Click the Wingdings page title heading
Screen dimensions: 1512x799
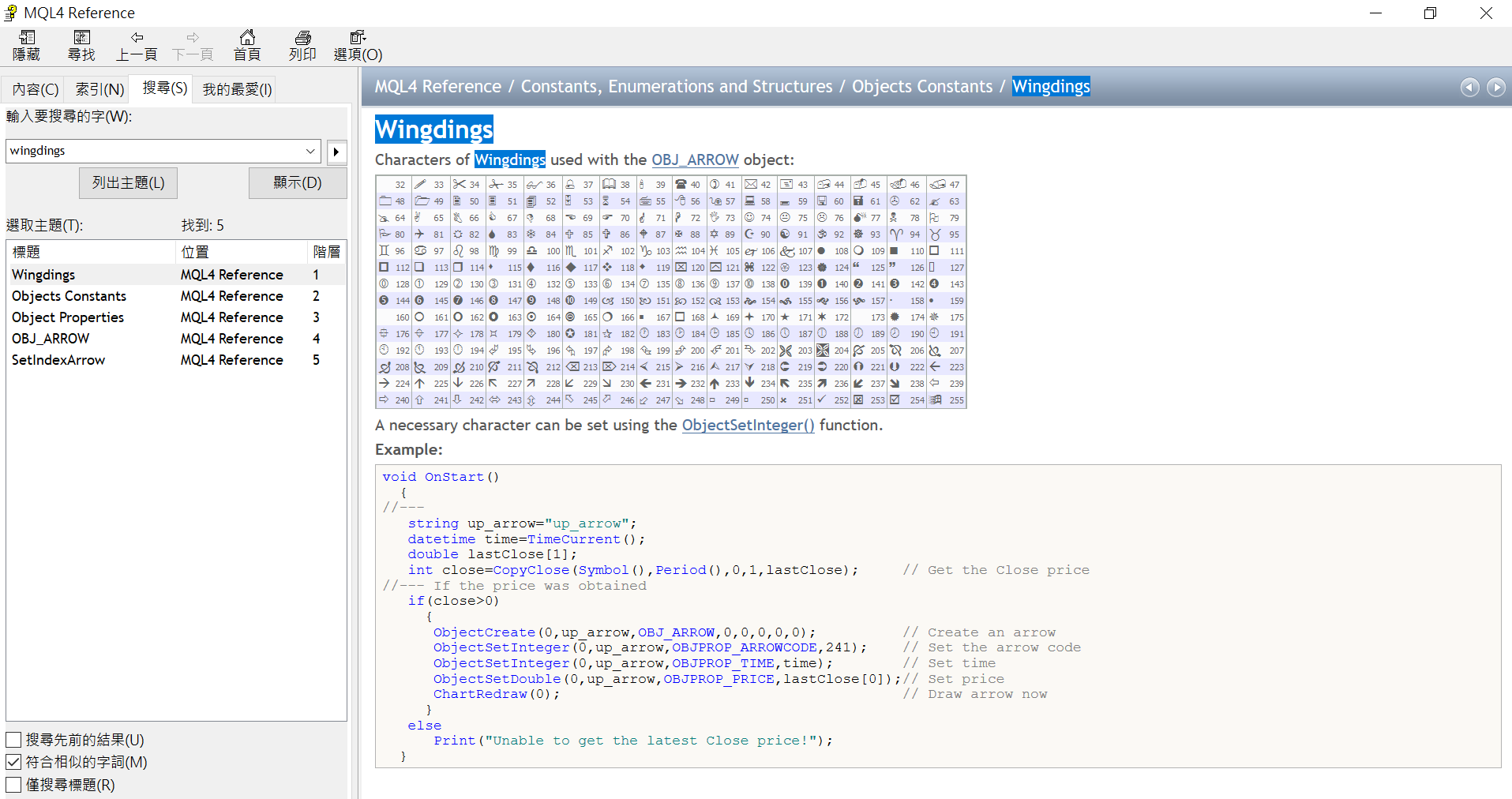pyautogui.click(x=434, y=129)
